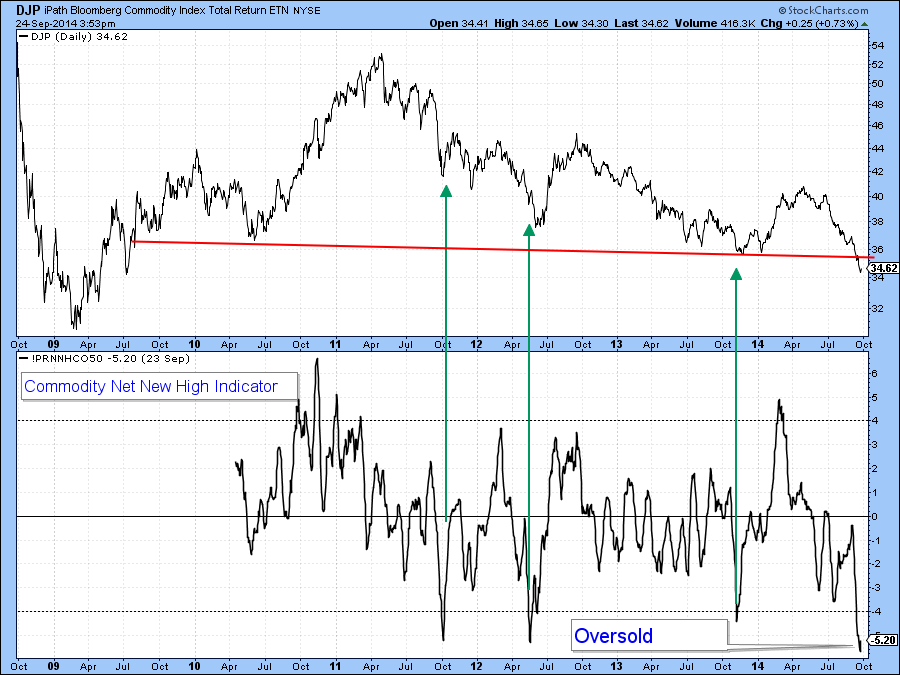Screen dimensions: 900x675
Task: Click the '14' year label under indicator chart
Action: (x=758, y=666)
